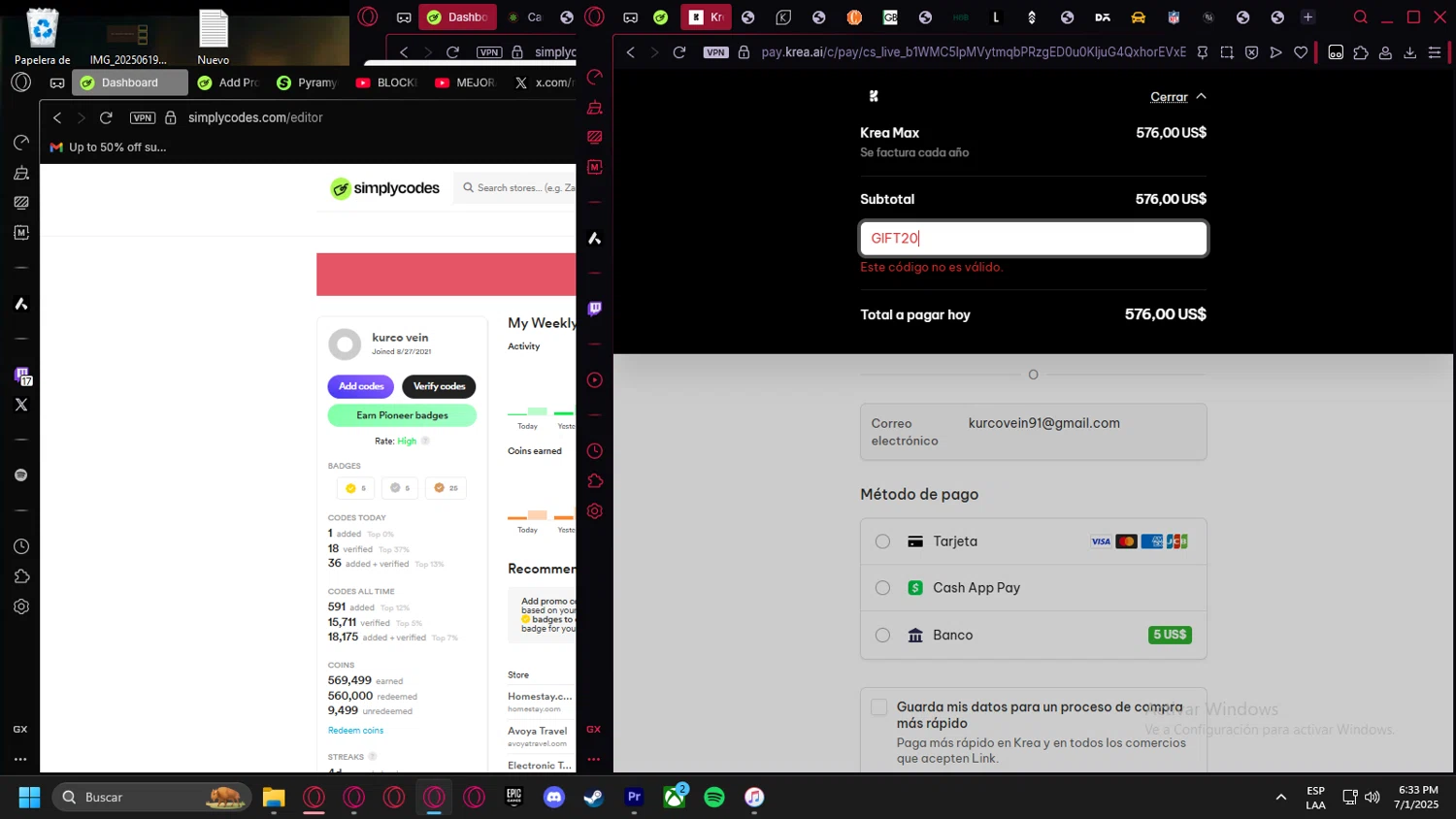Reload the simplycodes editor page
The height and width of the screenshot is (819, 1456).
click(106, 117)
